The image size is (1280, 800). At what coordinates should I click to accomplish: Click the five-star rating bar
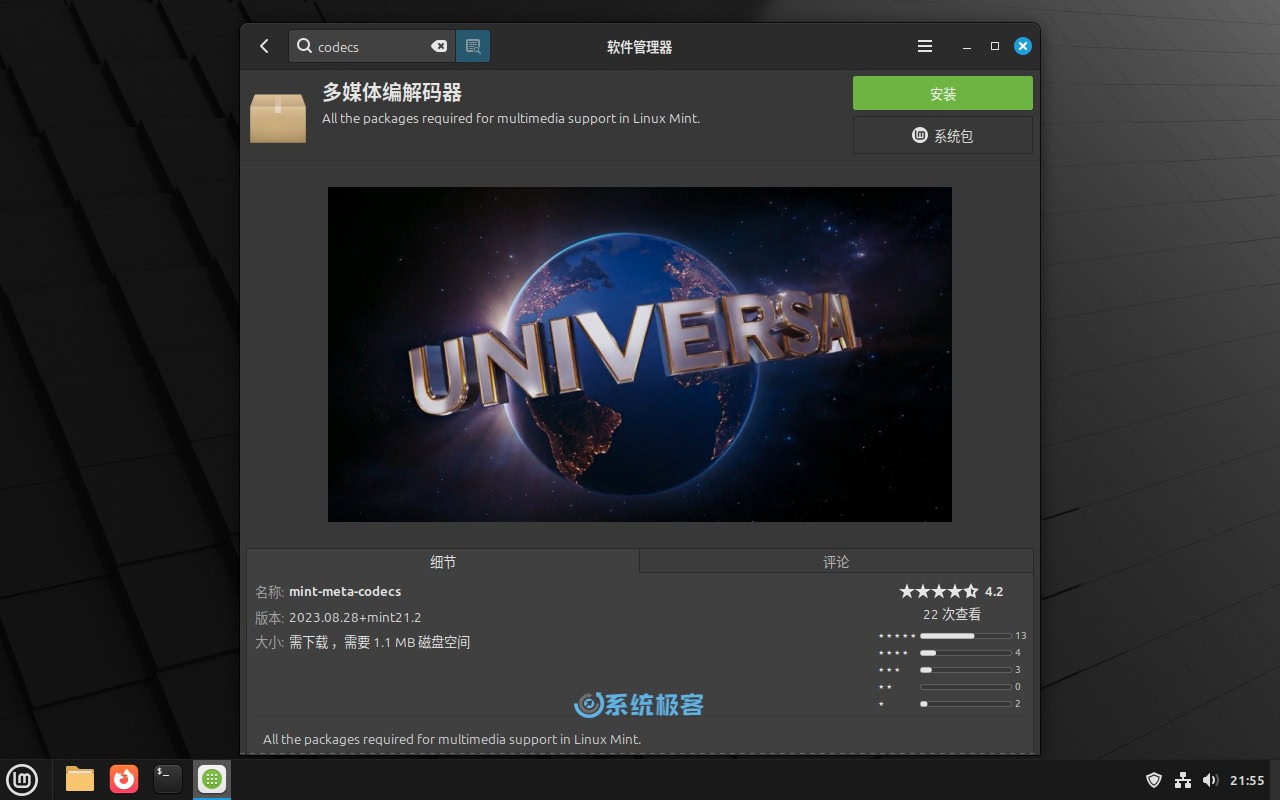(x=965, y=636)
